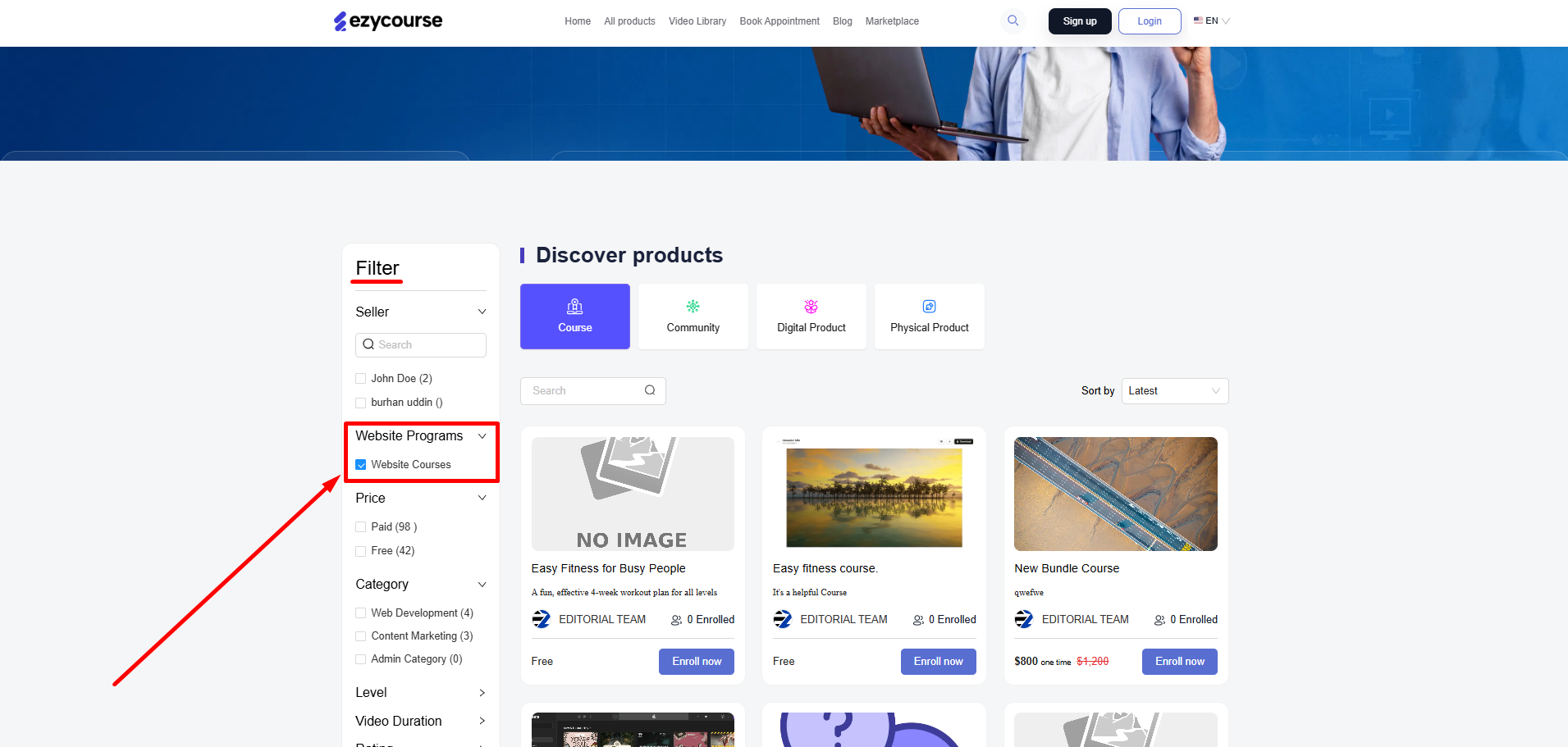
Task: Go to Home in navigation
Action: (578, 21)
